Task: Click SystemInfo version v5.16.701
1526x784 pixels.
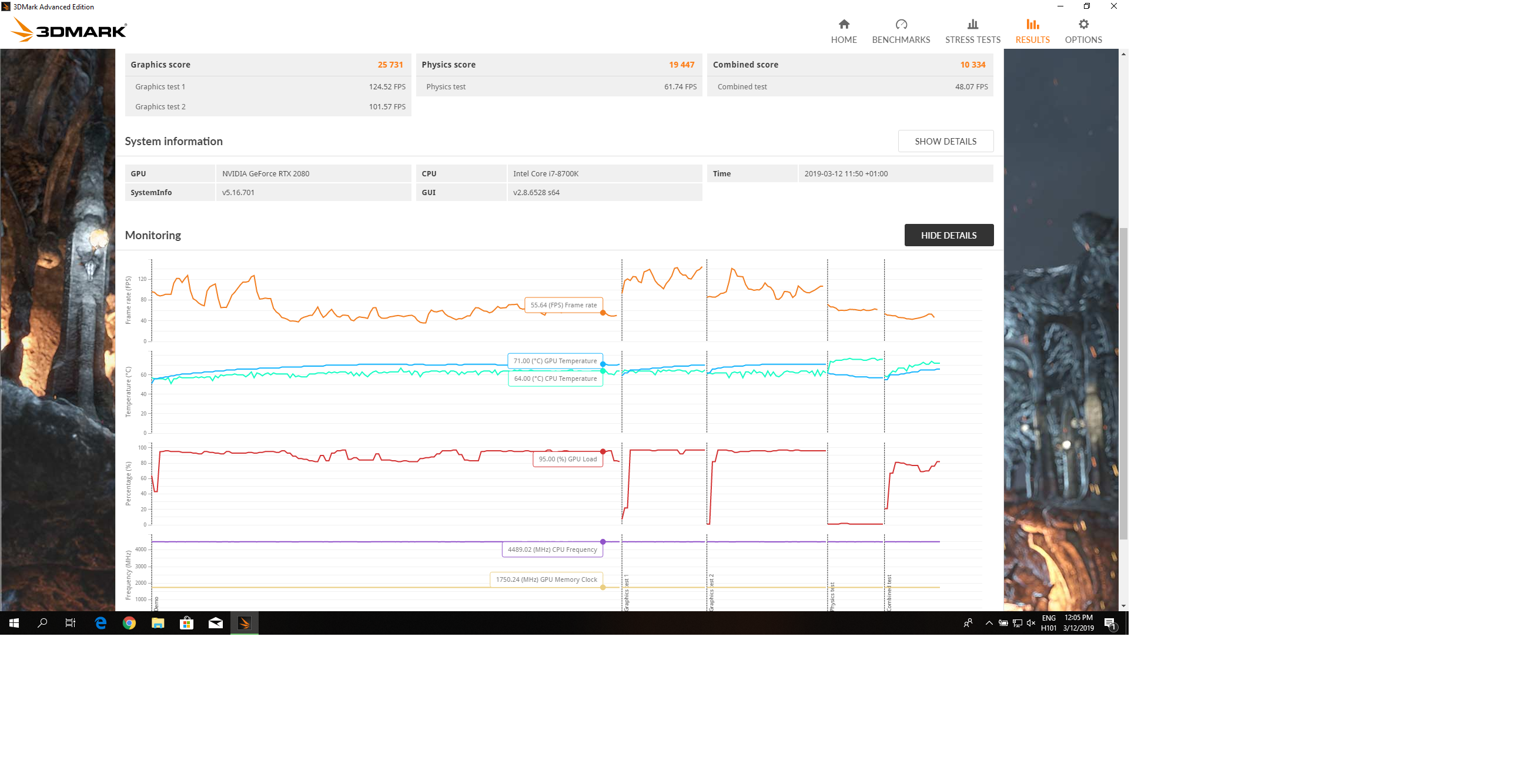Action: point(238,192)
